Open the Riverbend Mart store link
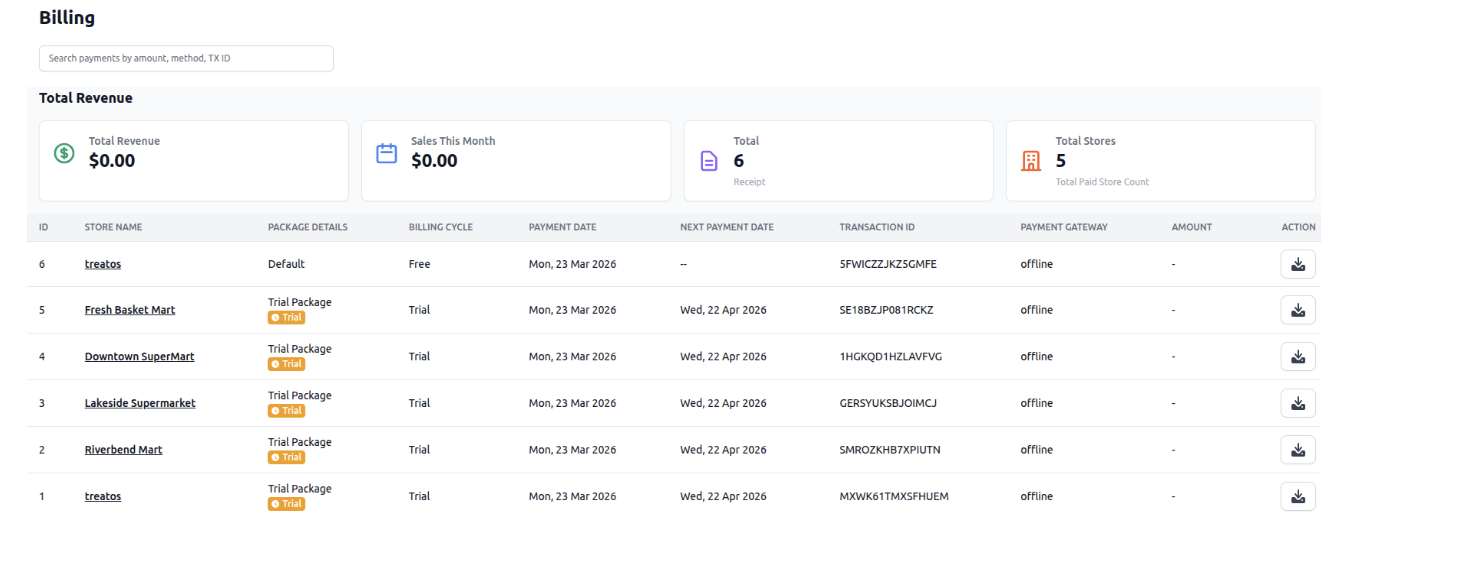1466x576 pixels. pos(123,450)
